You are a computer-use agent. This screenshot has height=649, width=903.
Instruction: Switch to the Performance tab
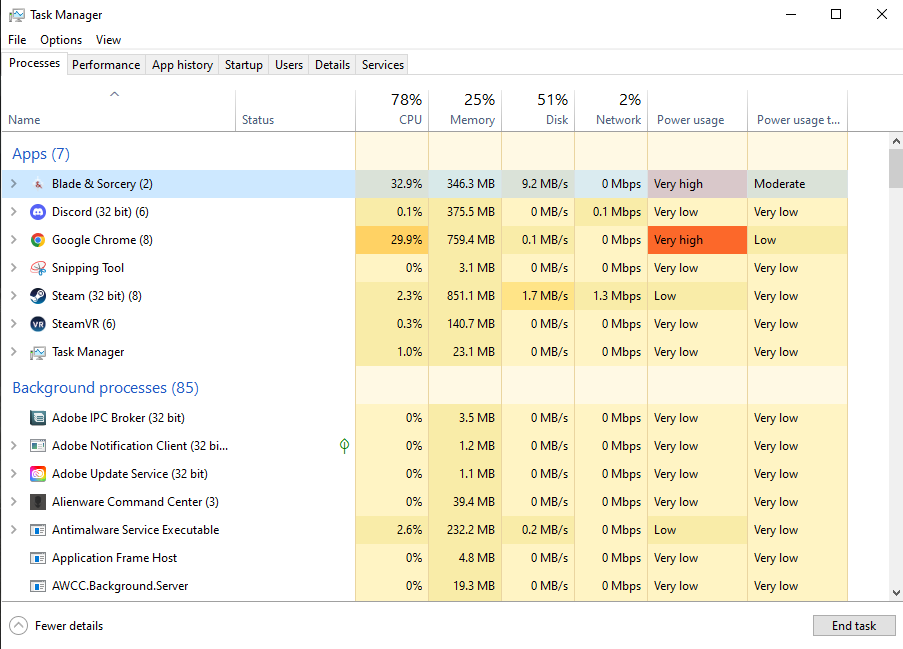pos(106,65)
